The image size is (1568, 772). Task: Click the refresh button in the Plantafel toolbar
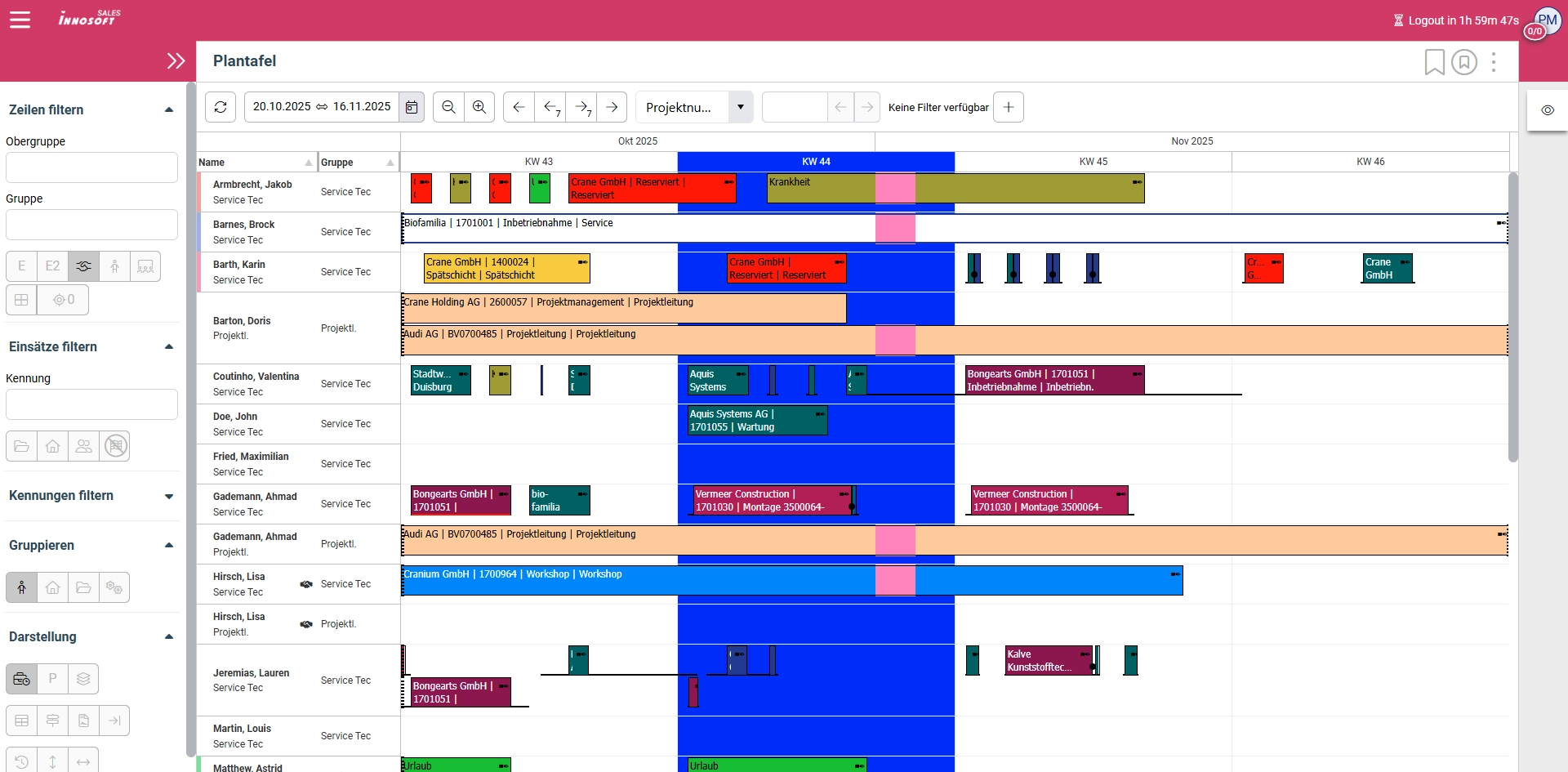220,107
